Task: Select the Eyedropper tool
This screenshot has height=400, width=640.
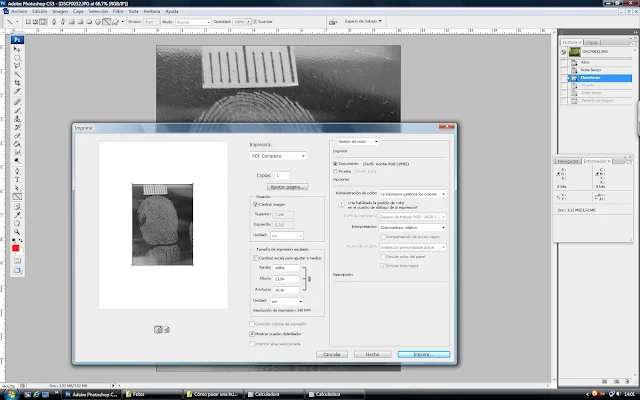Action: [x=17, y=215]
